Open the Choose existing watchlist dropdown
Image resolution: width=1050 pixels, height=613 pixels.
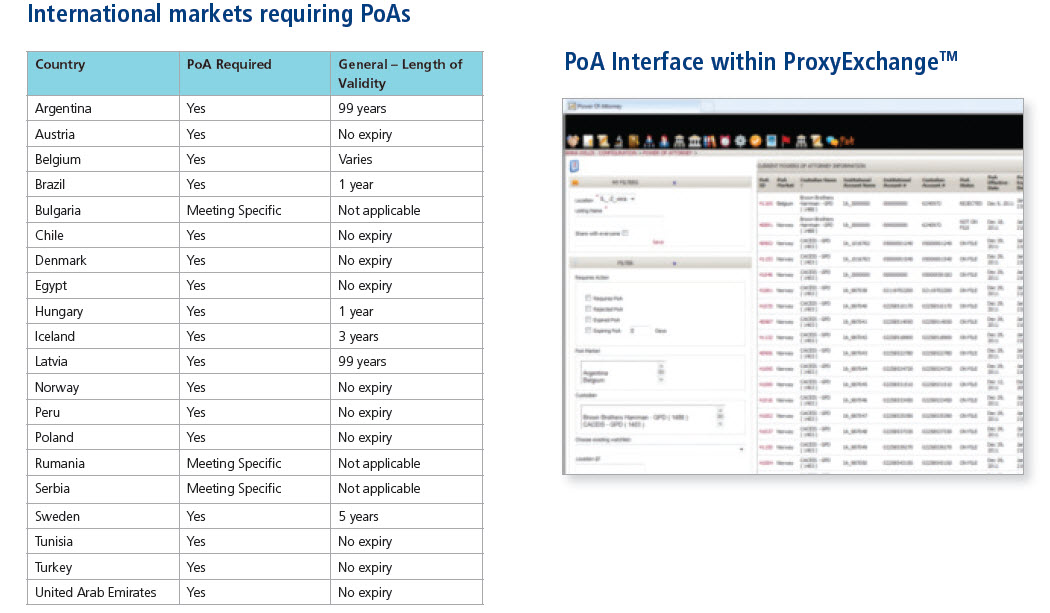pos(741,449)
